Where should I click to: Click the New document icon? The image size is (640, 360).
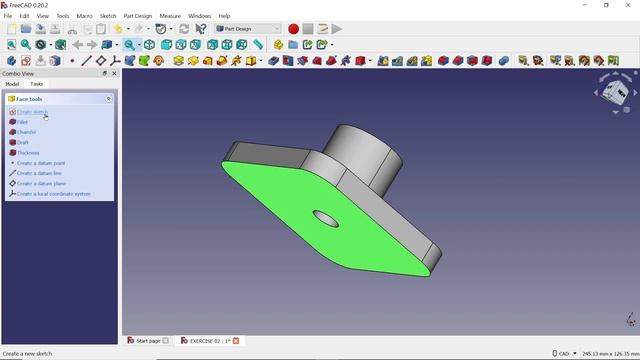[11, 29]
